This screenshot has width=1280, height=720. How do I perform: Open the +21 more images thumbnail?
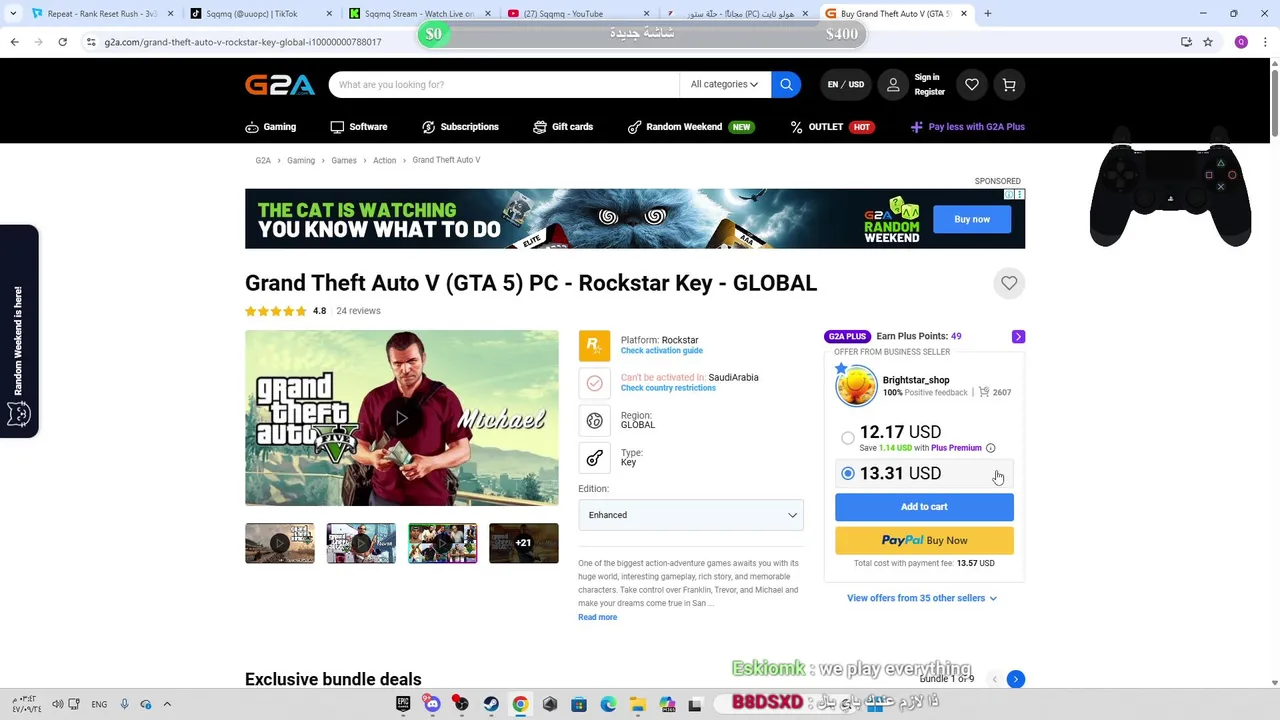tap(524, 543)
